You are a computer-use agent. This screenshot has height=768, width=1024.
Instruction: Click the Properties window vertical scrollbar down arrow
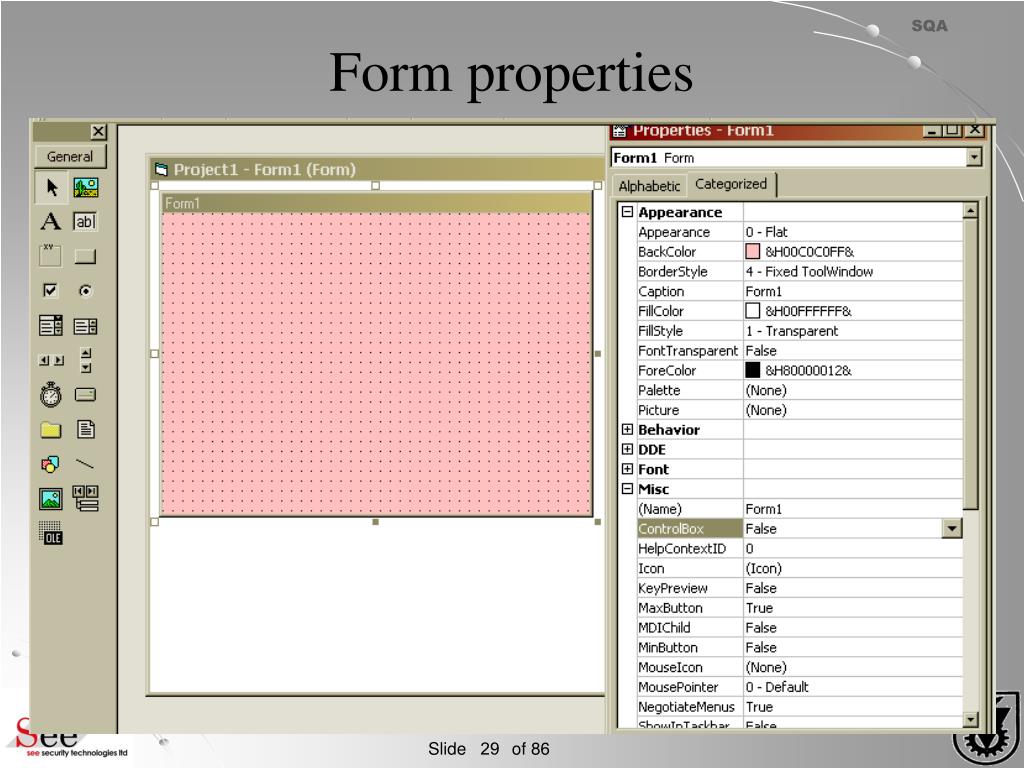pos(971,718)
